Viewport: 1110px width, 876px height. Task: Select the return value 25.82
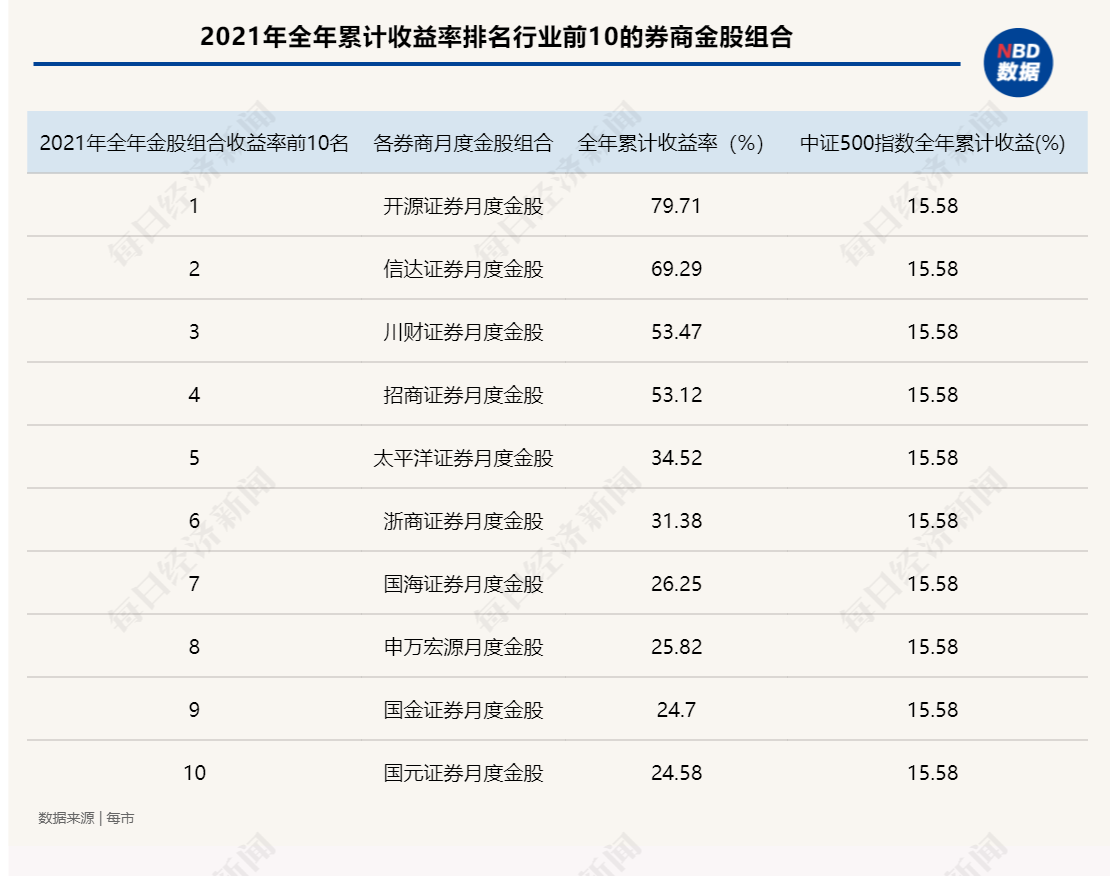(x=676, y=647)
